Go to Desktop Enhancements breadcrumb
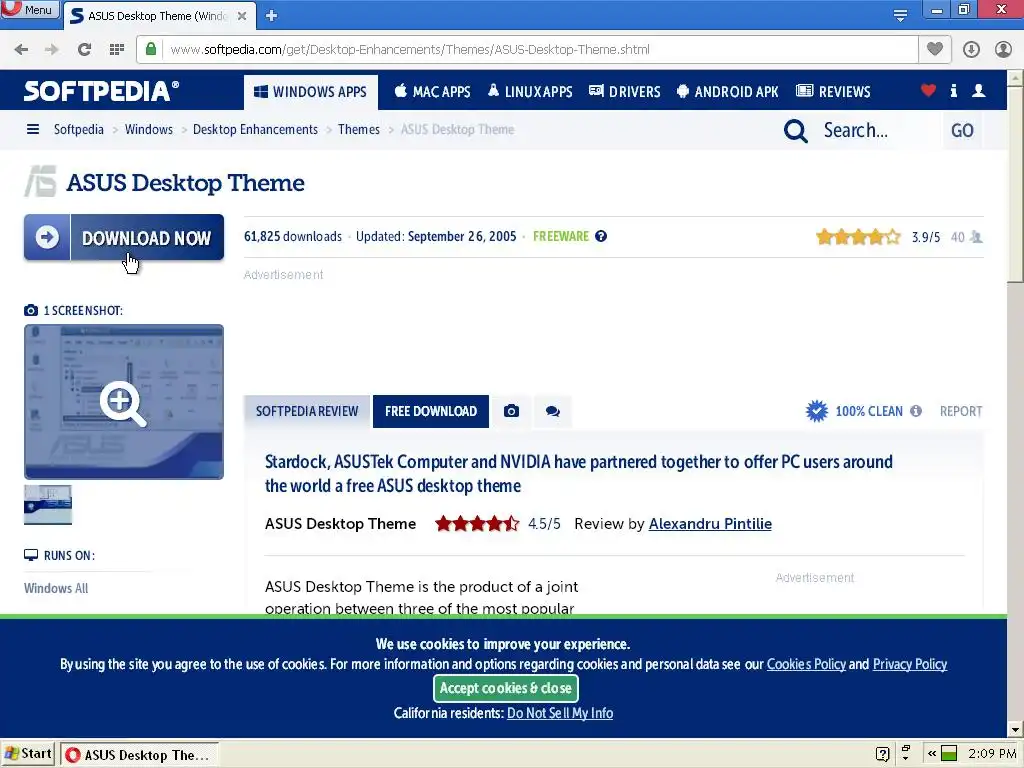This screenshot has height=768, width=1024. 255,129
